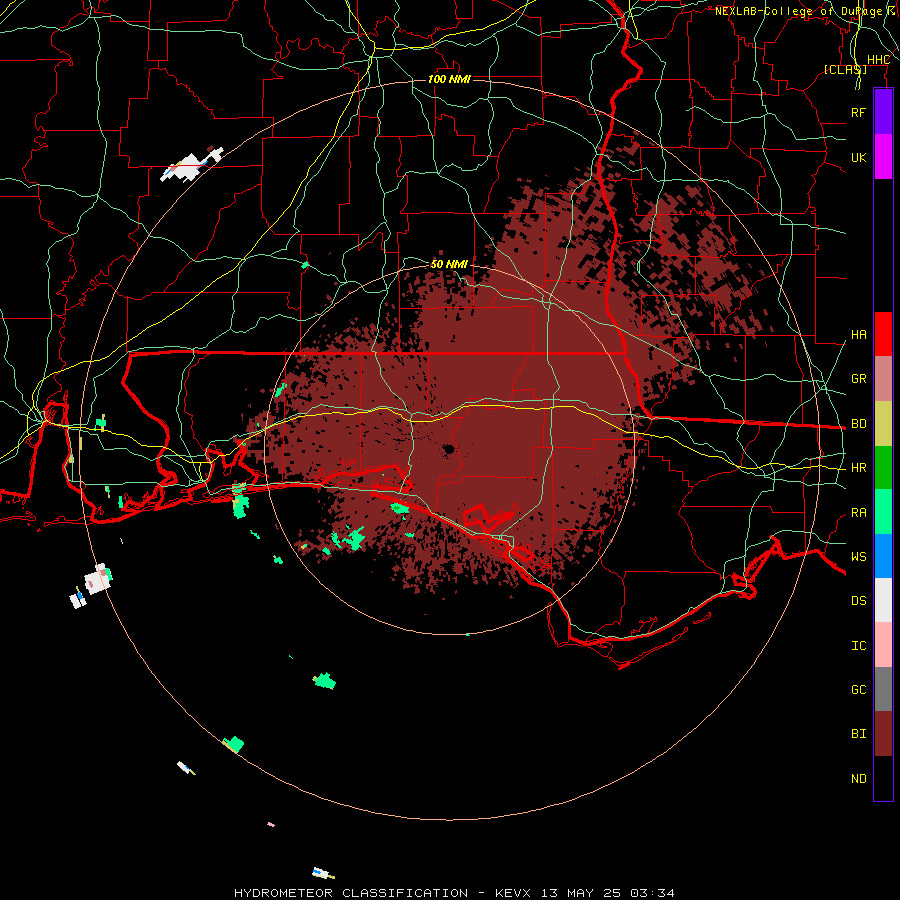Click the HR legend label
900x900 pixels.
[858, 468]
